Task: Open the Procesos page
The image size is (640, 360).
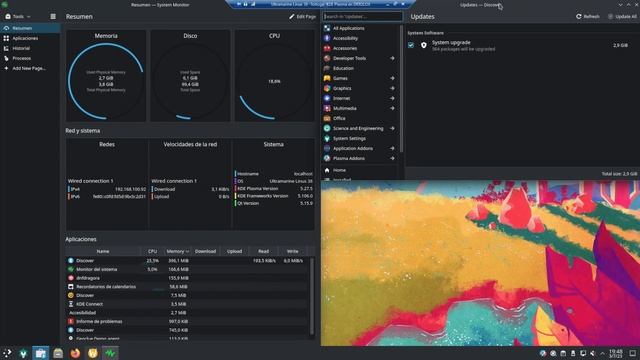Action: (x=30, y=58)
